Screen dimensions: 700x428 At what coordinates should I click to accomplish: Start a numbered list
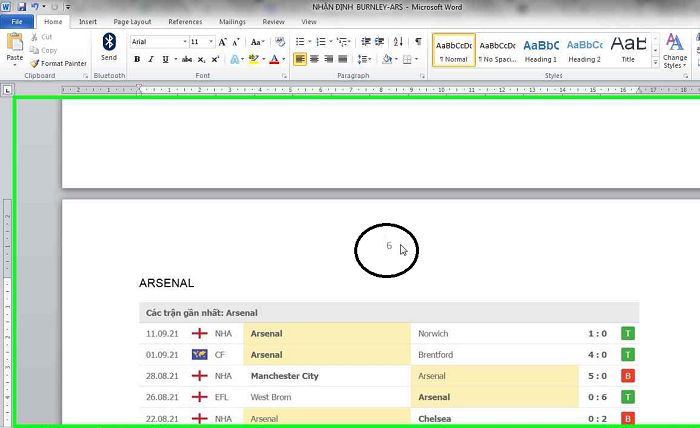[321, 42]
